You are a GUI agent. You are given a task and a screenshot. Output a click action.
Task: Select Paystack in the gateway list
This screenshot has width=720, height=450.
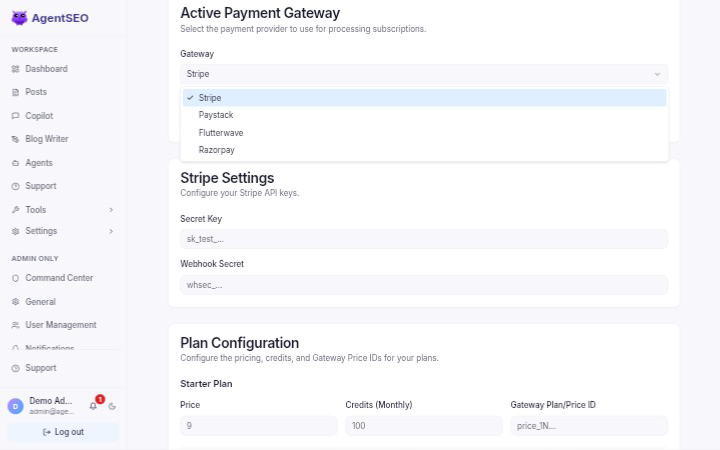click(424, 115)
